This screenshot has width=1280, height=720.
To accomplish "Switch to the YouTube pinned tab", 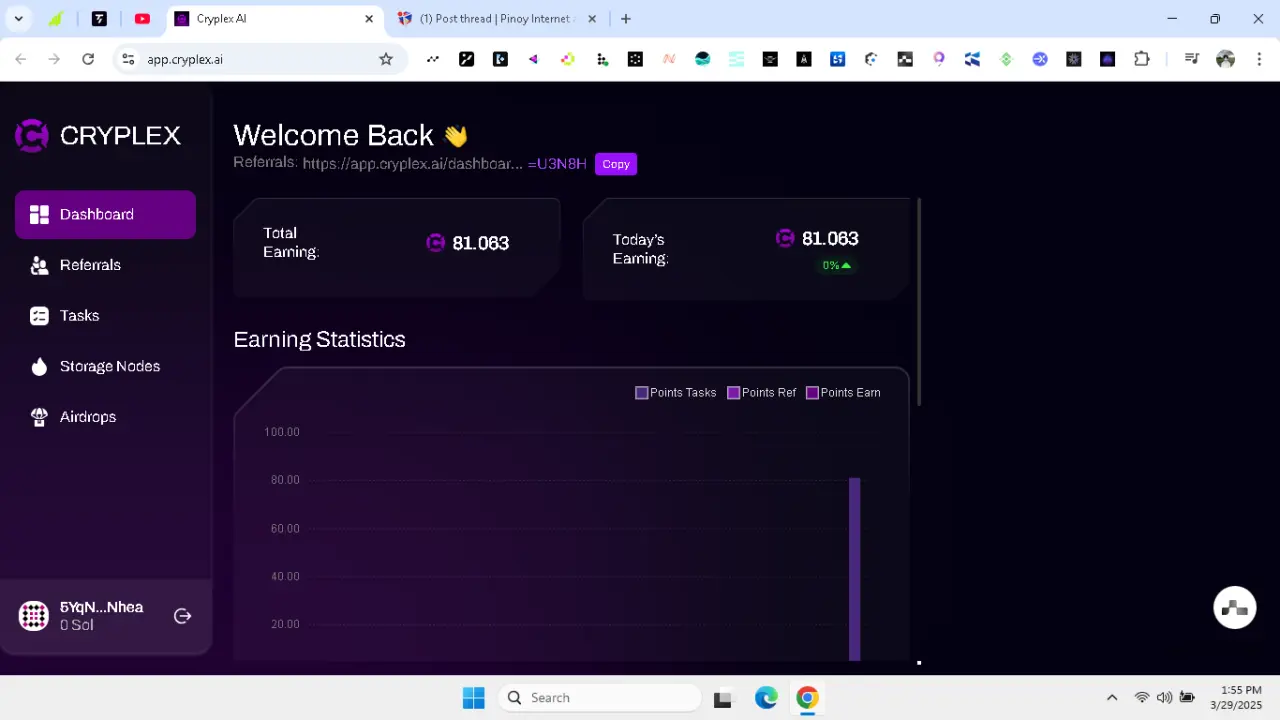I will click(142, 18).
